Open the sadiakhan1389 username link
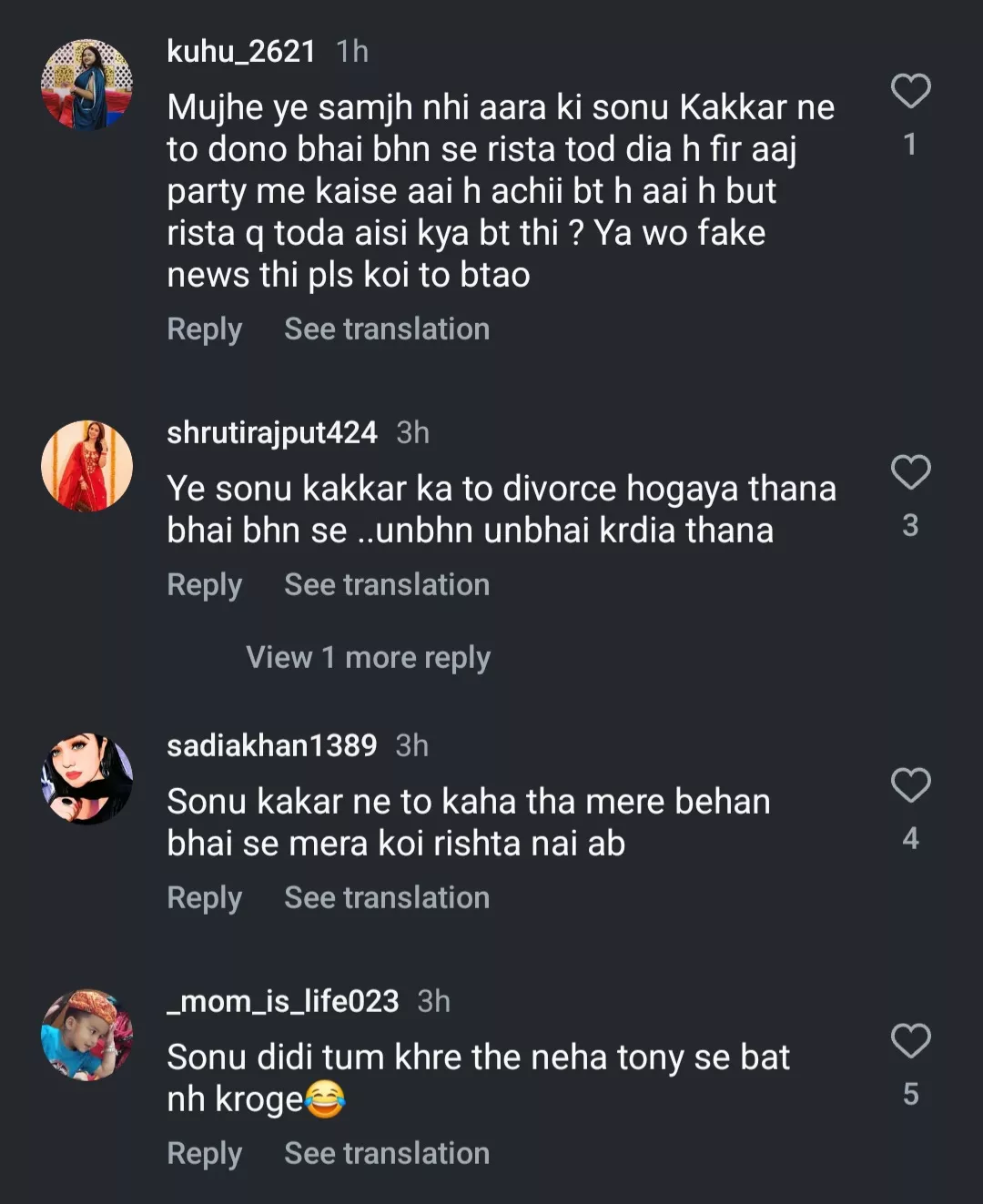 (x=271, y=746)
